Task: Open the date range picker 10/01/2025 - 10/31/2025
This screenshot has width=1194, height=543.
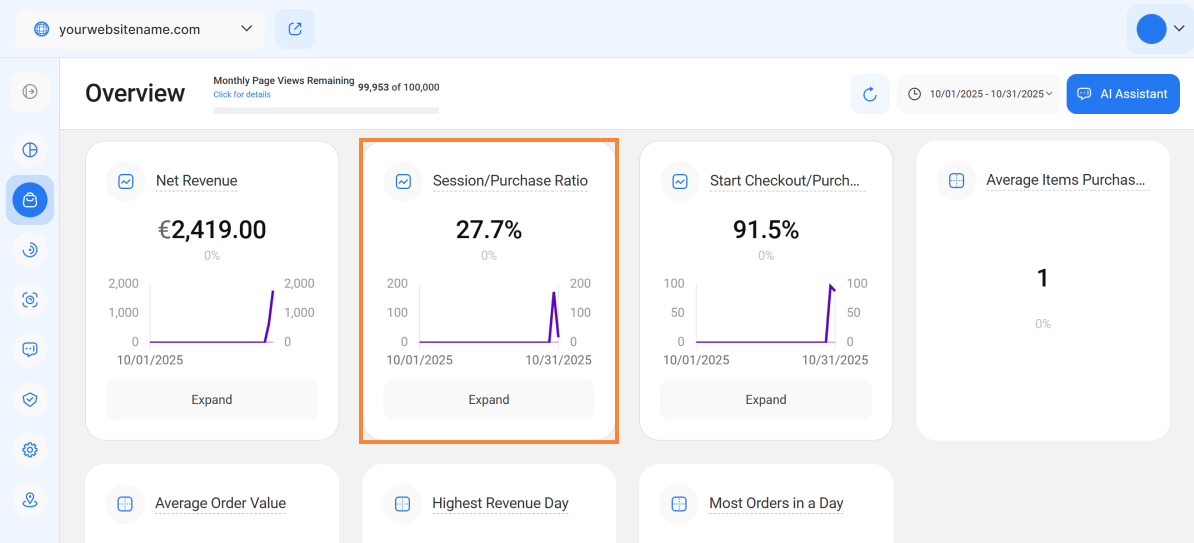Action: point(978,94)
